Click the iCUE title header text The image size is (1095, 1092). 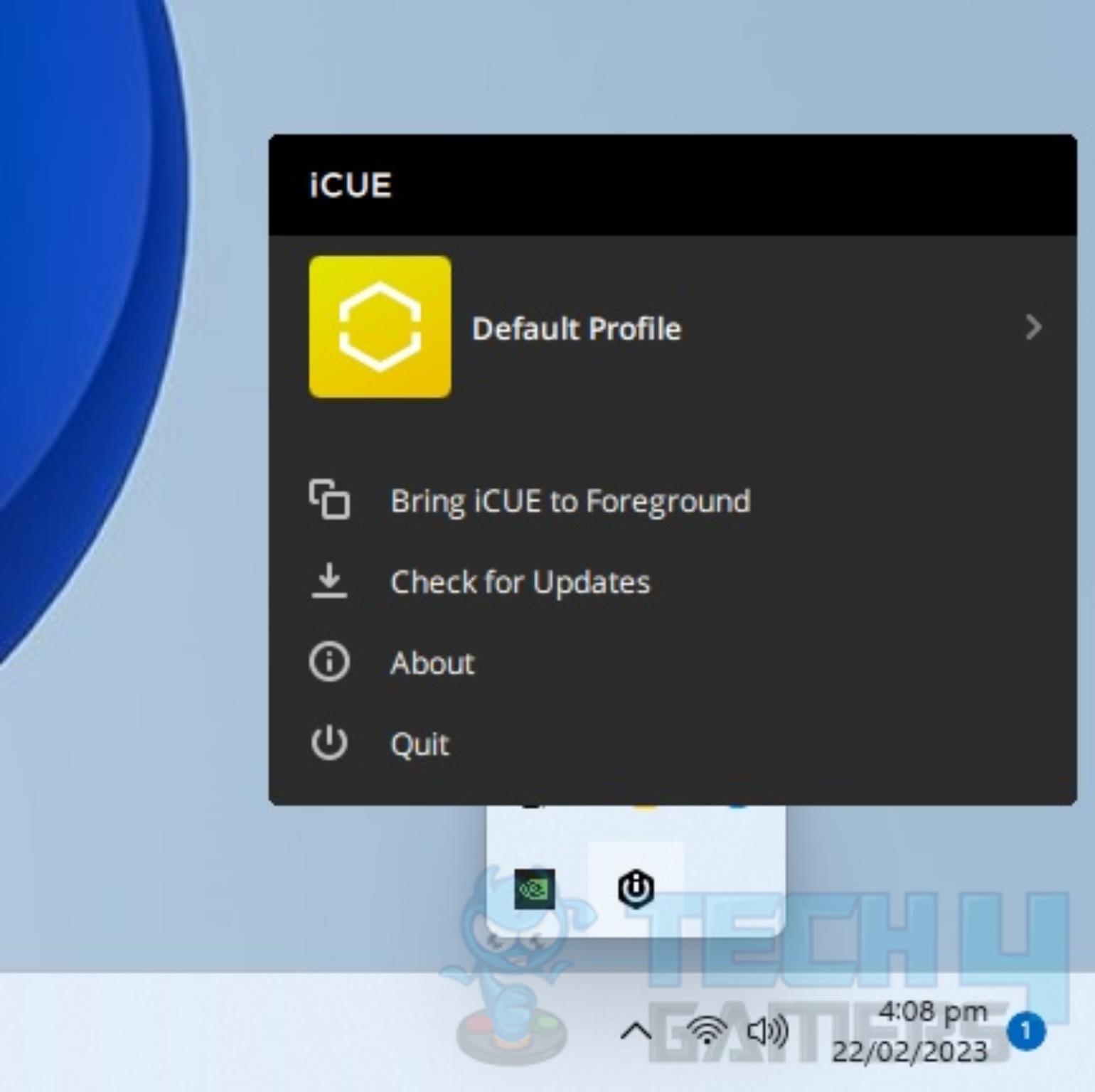351,185
